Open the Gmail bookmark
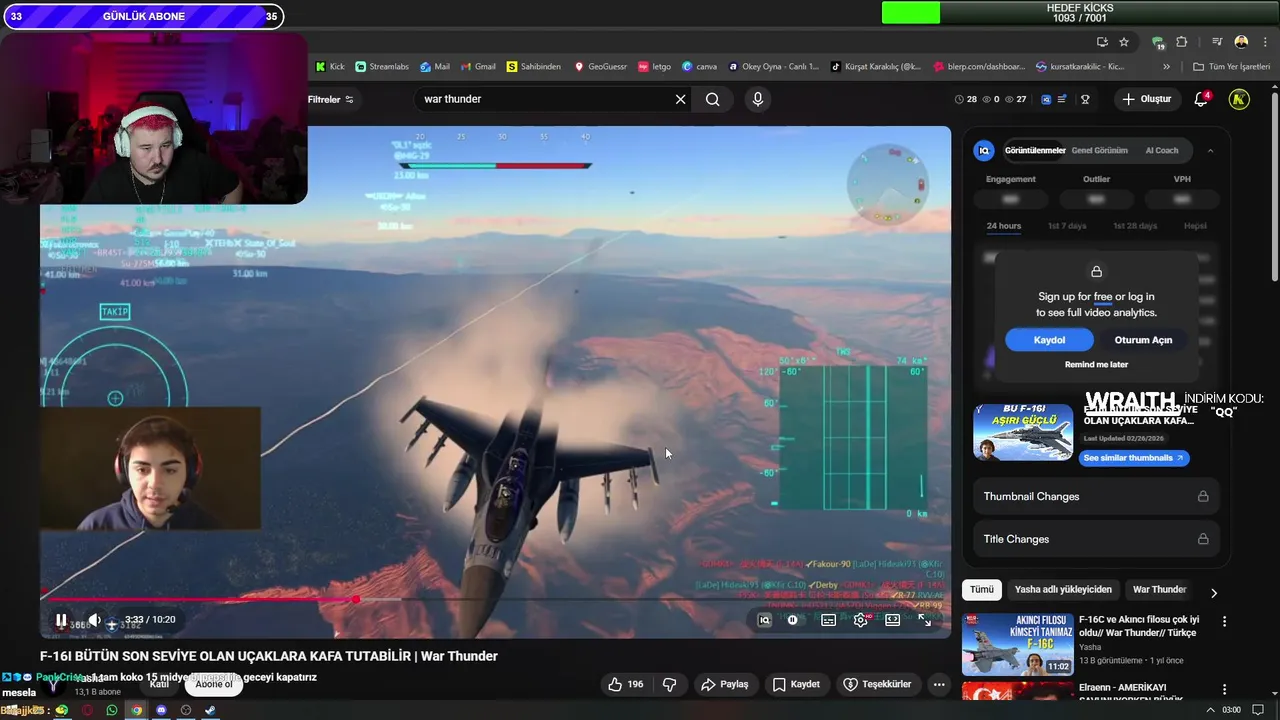Screen dimensions: 1280x720 point(478,67)
